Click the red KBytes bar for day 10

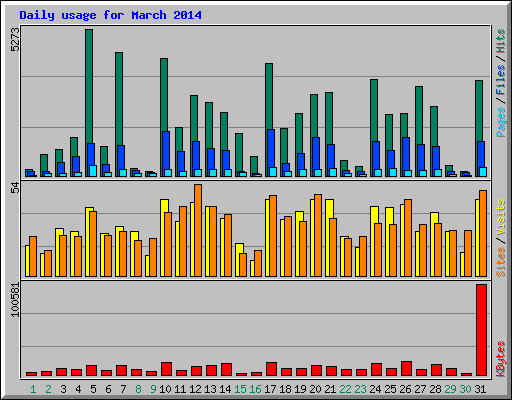coord(166,369)
